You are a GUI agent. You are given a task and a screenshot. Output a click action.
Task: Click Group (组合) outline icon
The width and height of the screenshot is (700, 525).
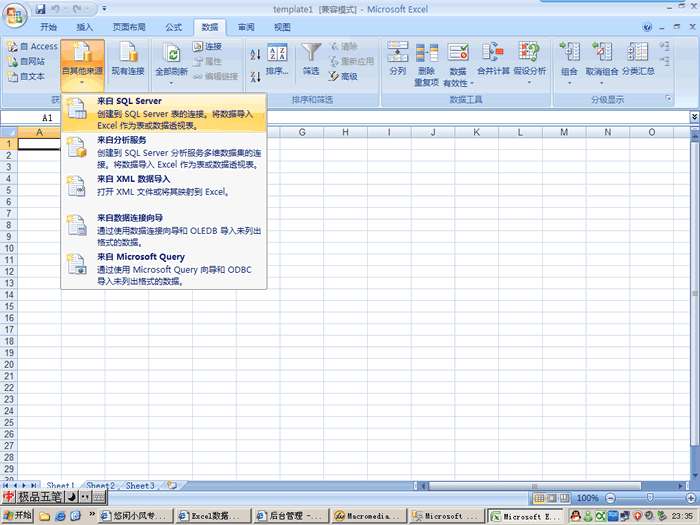point(569,52)
